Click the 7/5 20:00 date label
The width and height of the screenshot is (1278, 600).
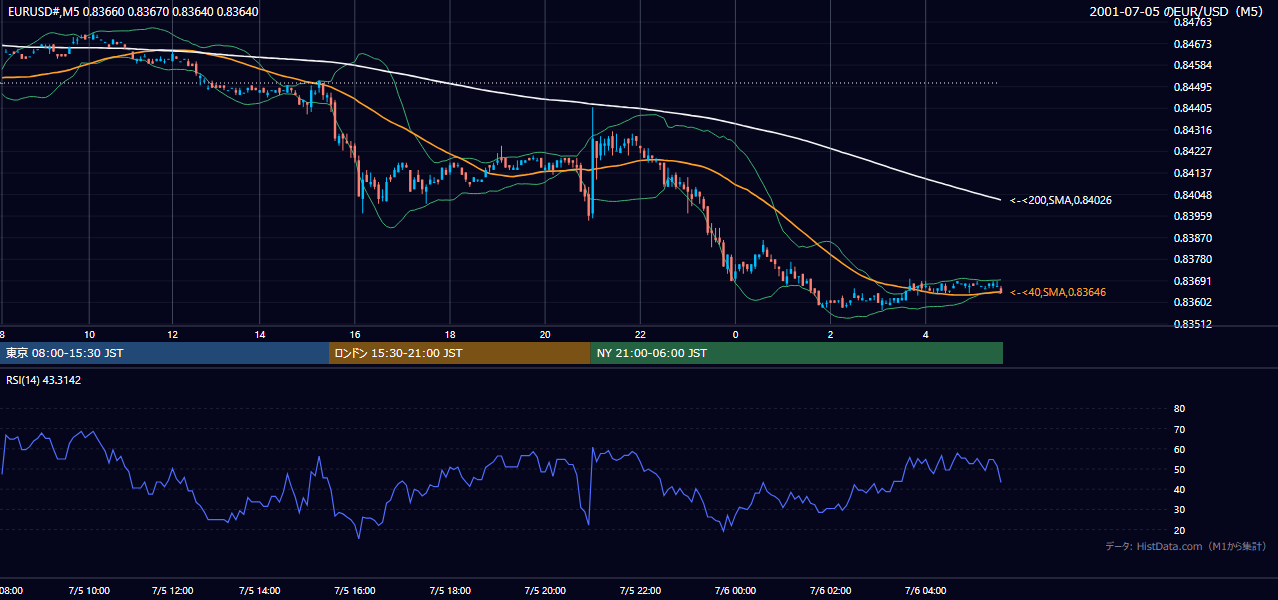coord(545,590)
